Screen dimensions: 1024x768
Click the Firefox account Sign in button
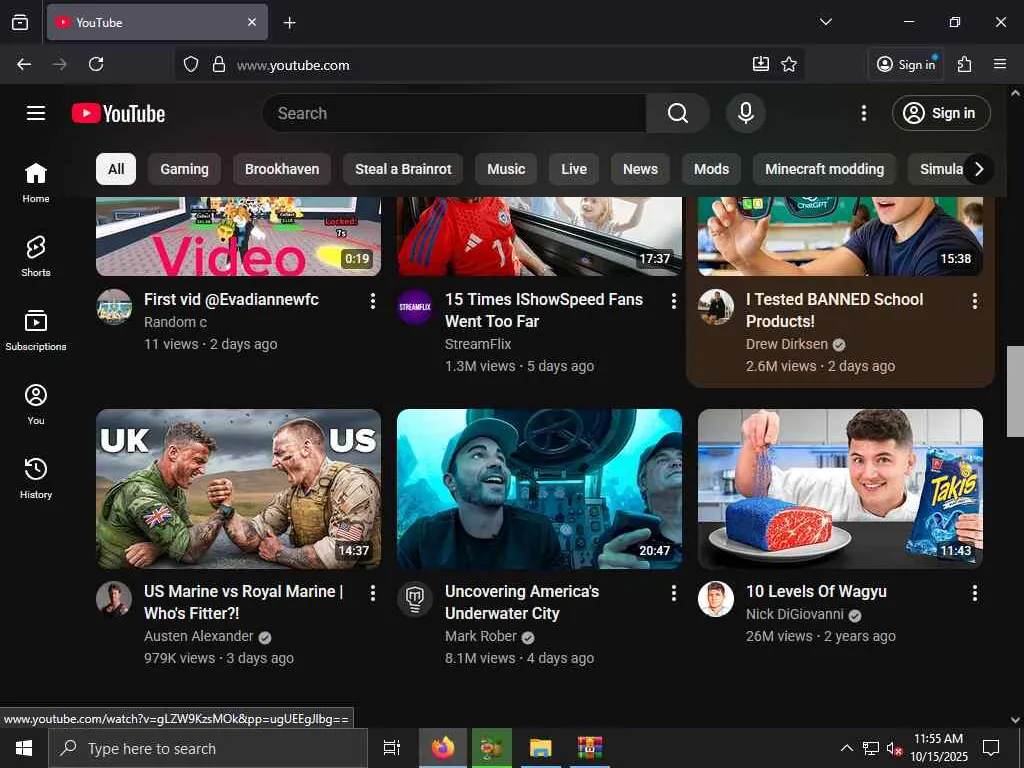906,64
